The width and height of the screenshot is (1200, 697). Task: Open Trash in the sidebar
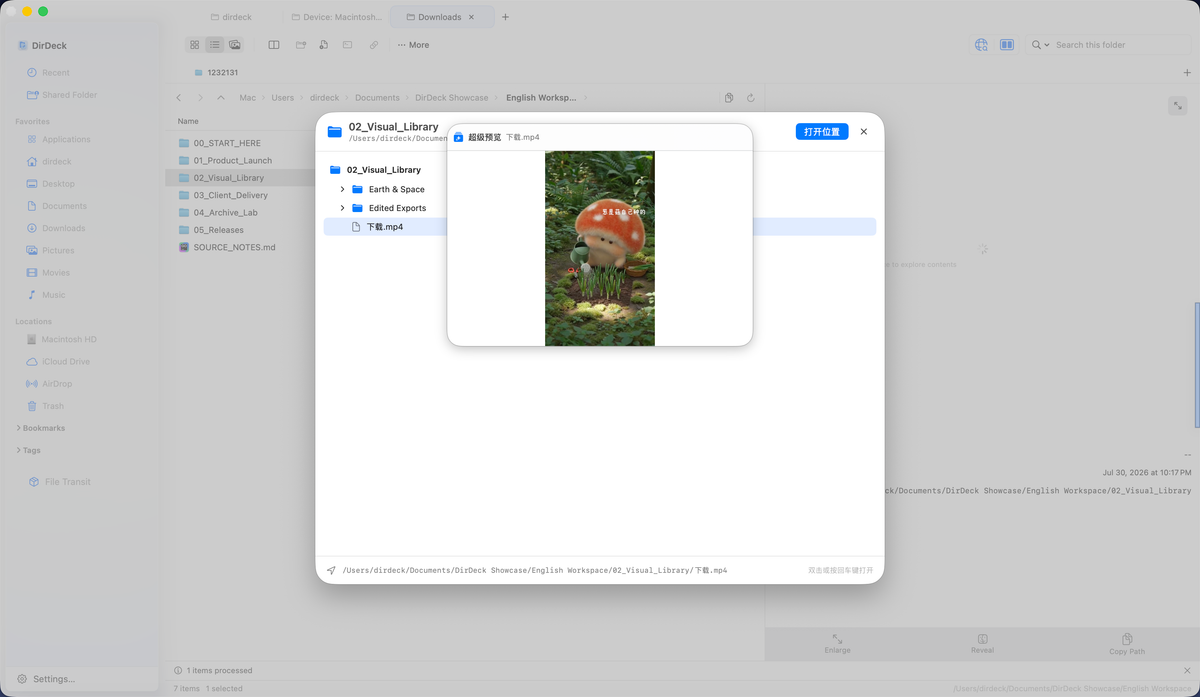point(53,406)
